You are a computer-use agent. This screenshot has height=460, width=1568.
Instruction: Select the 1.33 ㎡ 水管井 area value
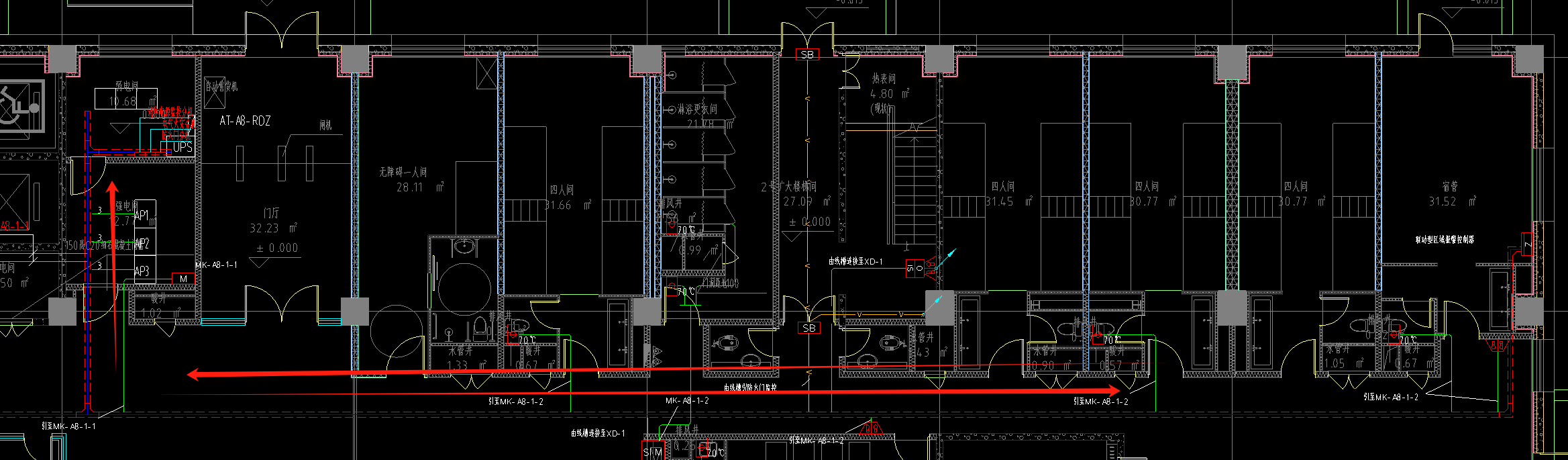466,365
